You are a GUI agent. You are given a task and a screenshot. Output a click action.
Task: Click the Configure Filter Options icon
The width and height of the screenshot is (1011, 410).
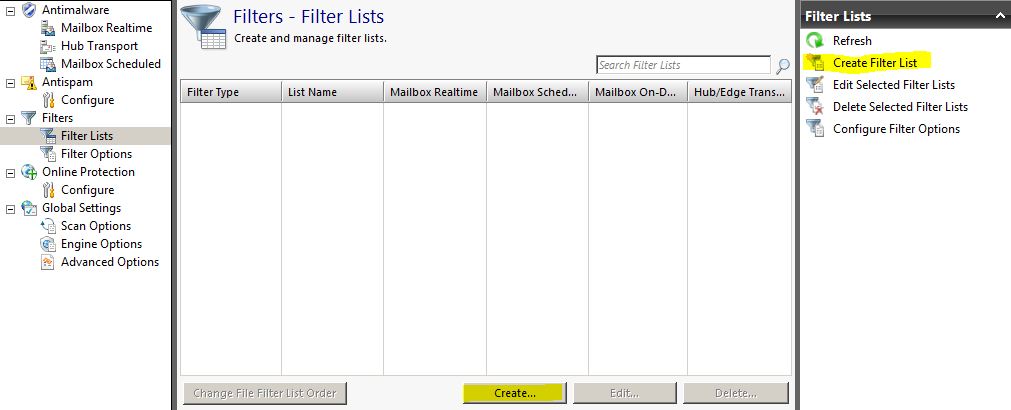(x=815, y=129)
